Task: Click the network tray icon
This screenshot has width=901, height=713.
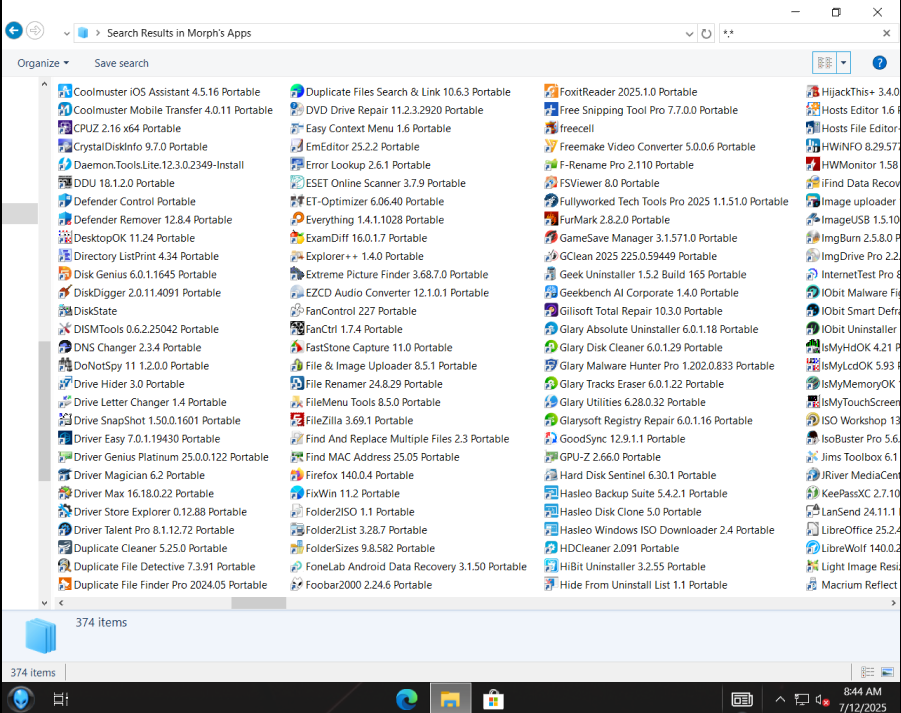Action: [x=802, y=699]
